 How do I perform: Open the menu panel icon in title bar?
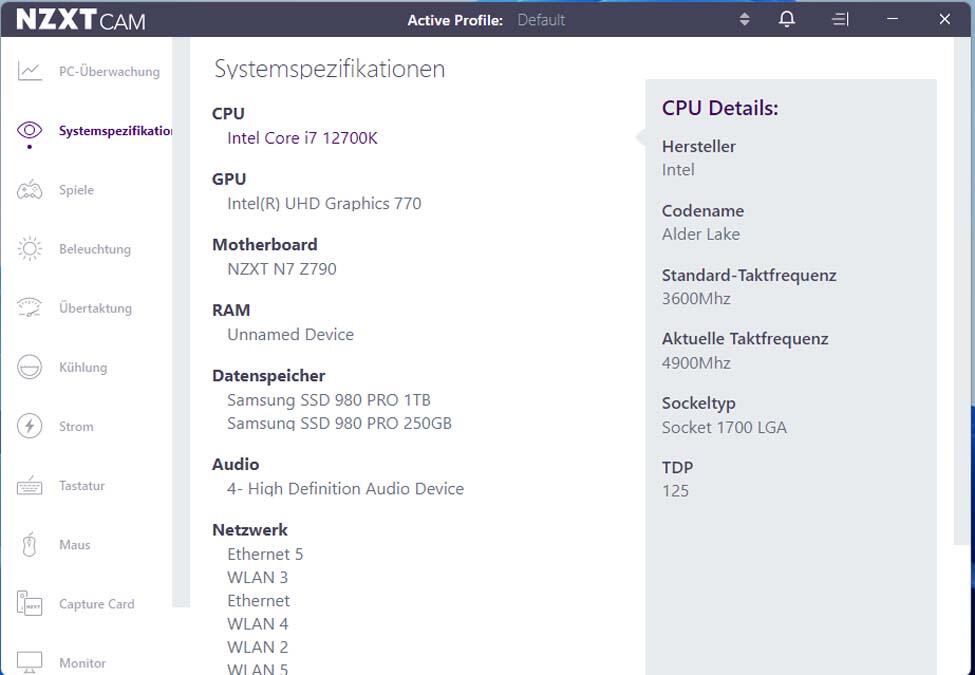(840, 19)
